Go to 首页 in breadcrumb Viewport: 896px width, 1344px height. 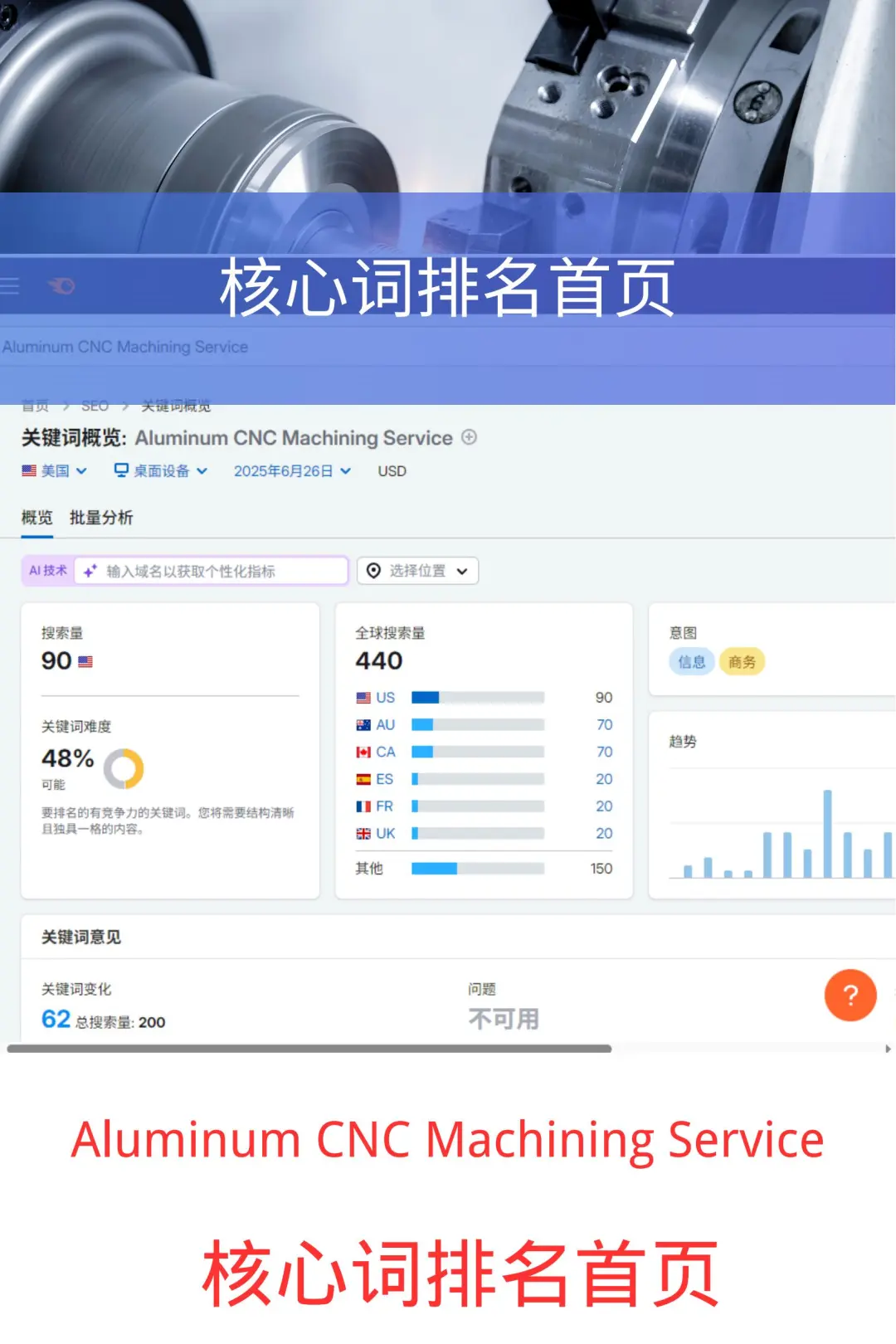35,406
